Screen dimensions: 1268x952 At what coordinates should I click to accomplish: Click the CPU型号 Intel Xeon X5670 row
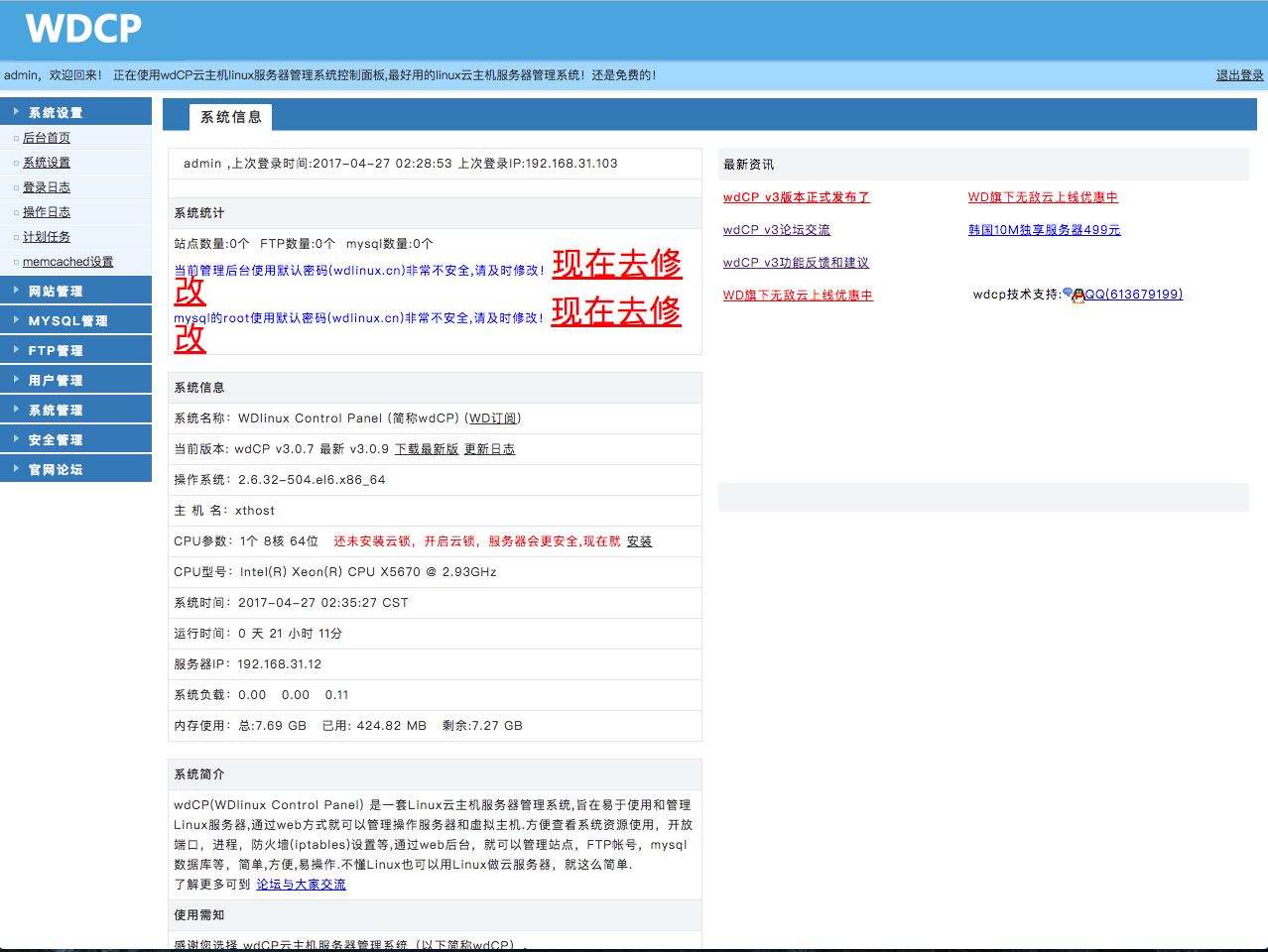click(435, 572)
